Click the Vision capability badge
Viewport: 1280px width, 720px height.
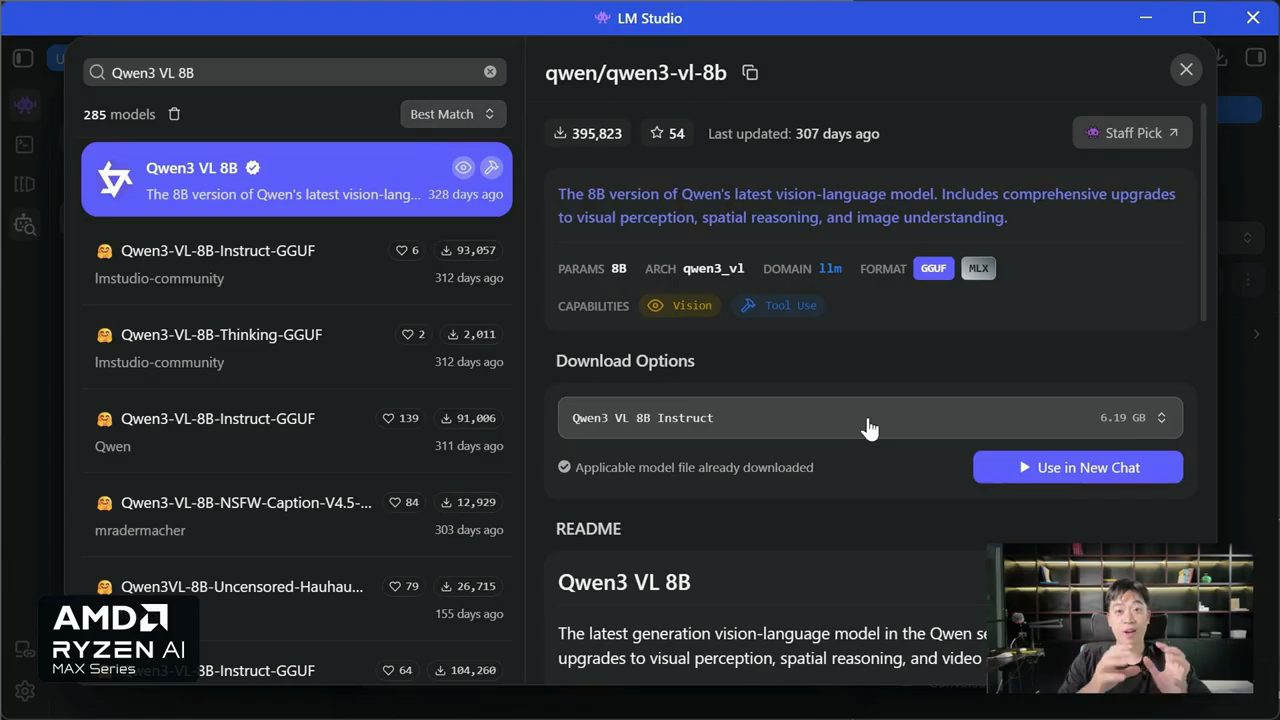(680, 306)
